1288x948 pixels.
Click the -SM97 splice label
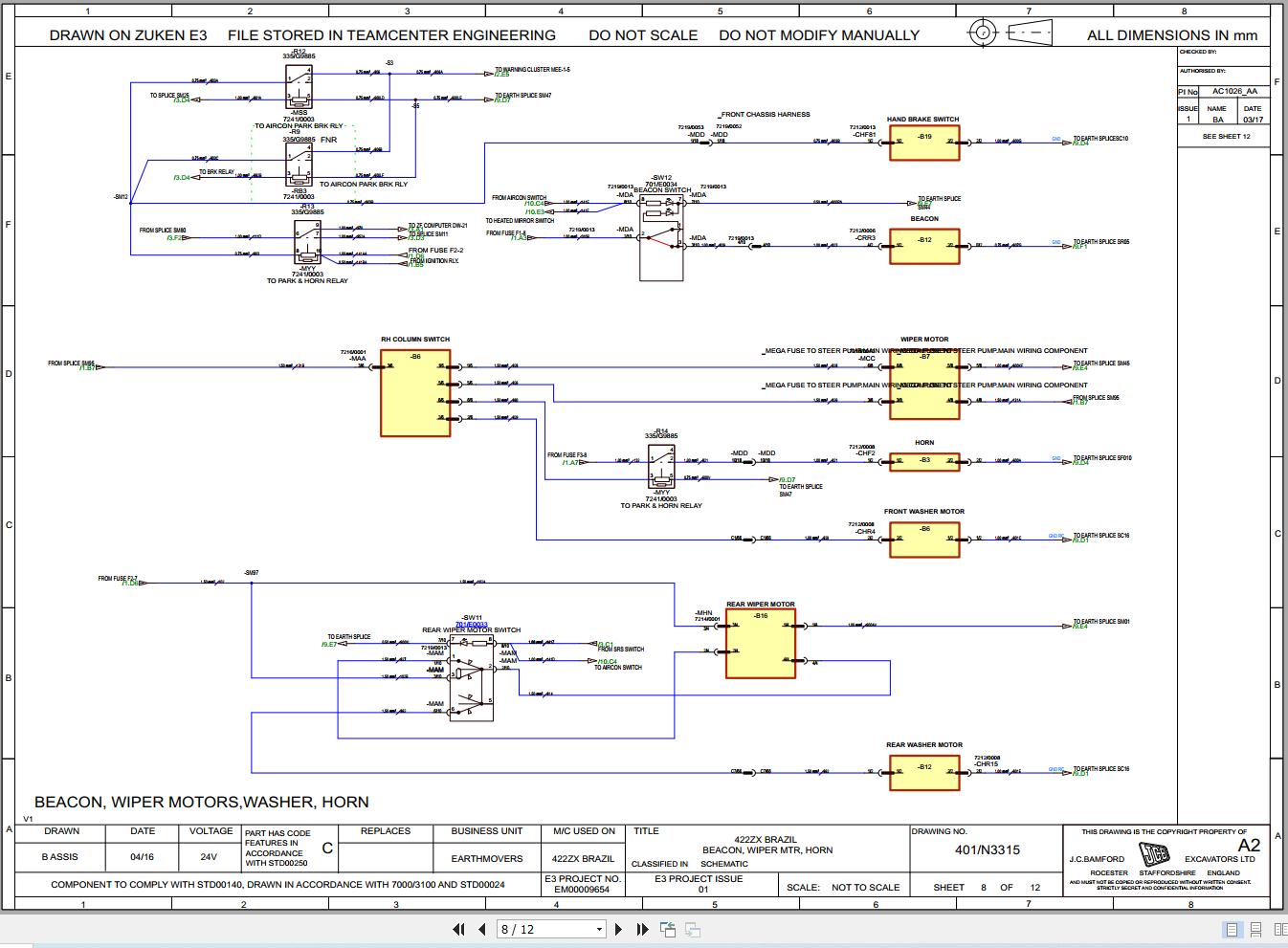pos(252,573)
